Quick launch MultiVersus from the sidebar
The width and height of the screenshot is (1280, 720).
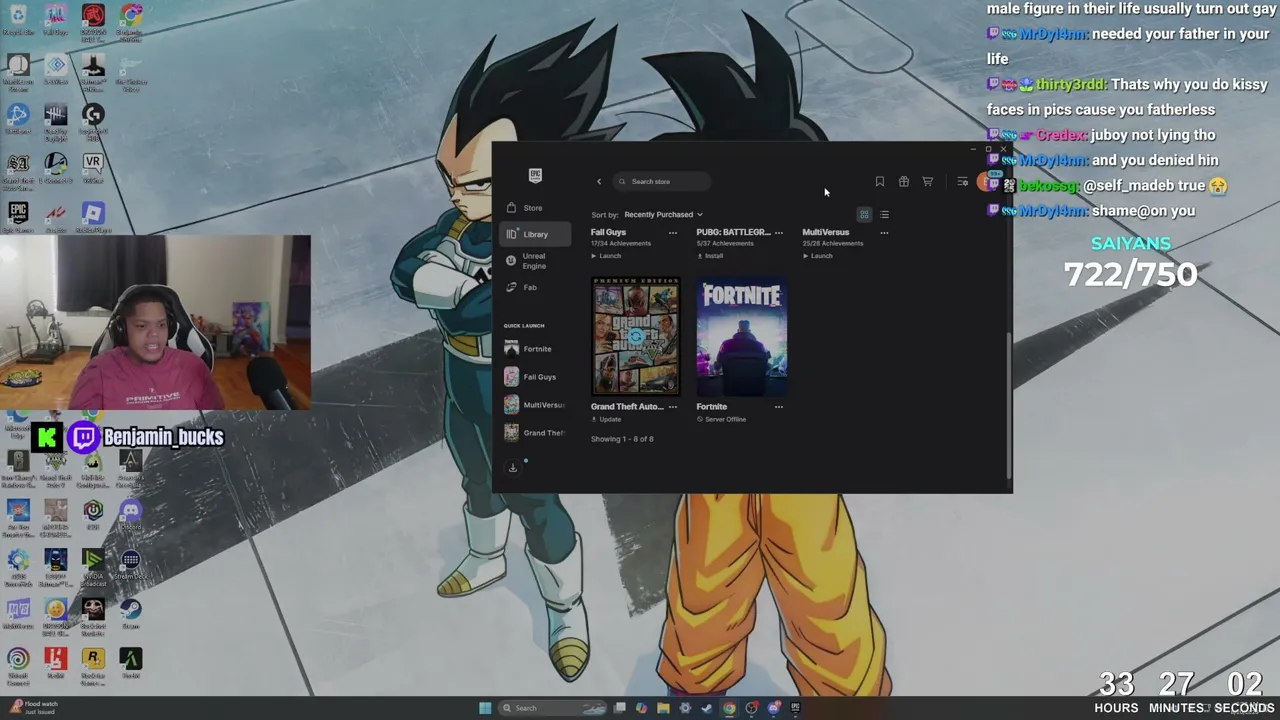pyautogui.click(x=533, y=405)
